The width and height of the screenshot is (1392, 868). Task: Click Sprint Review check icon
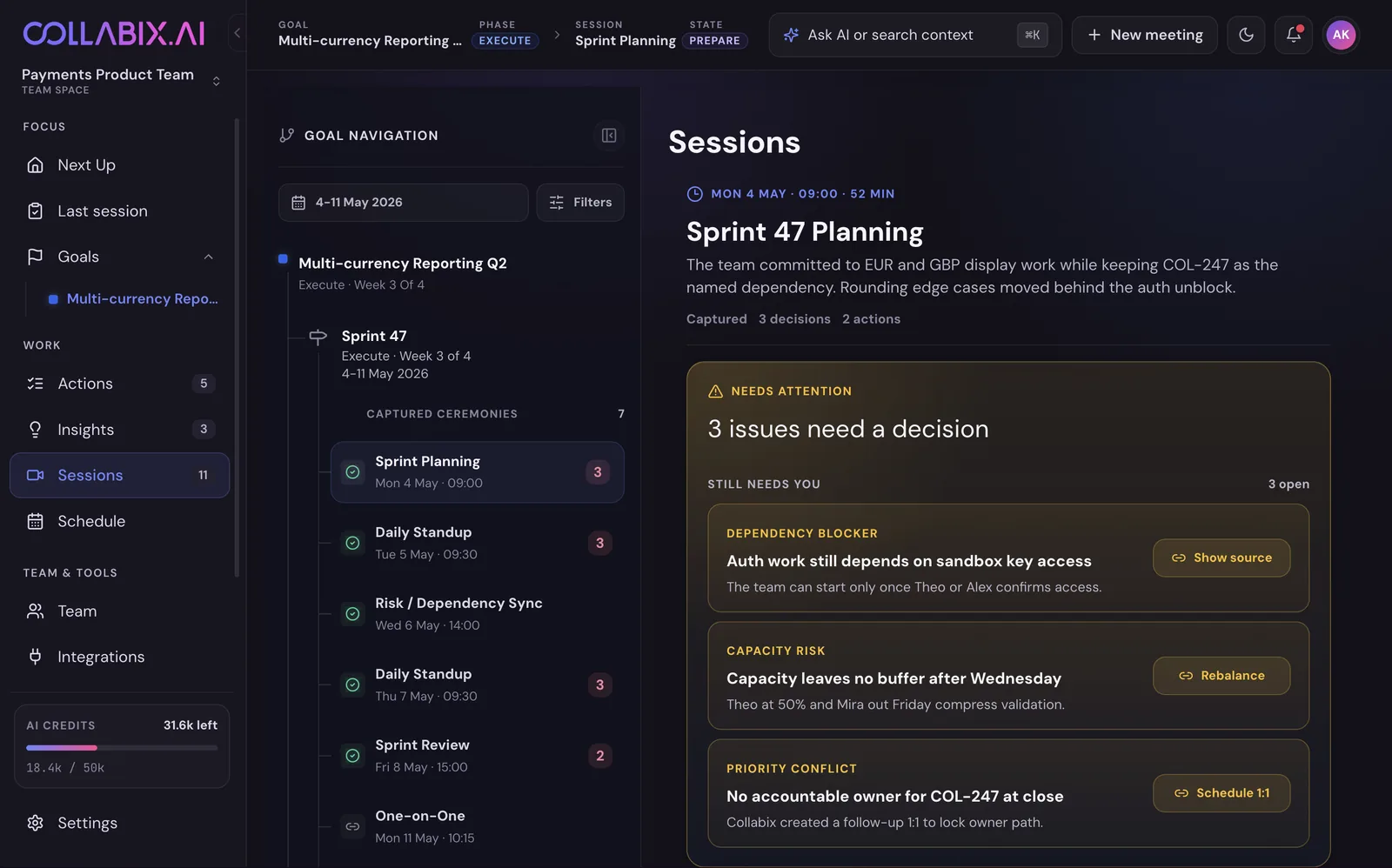[352, 756]
